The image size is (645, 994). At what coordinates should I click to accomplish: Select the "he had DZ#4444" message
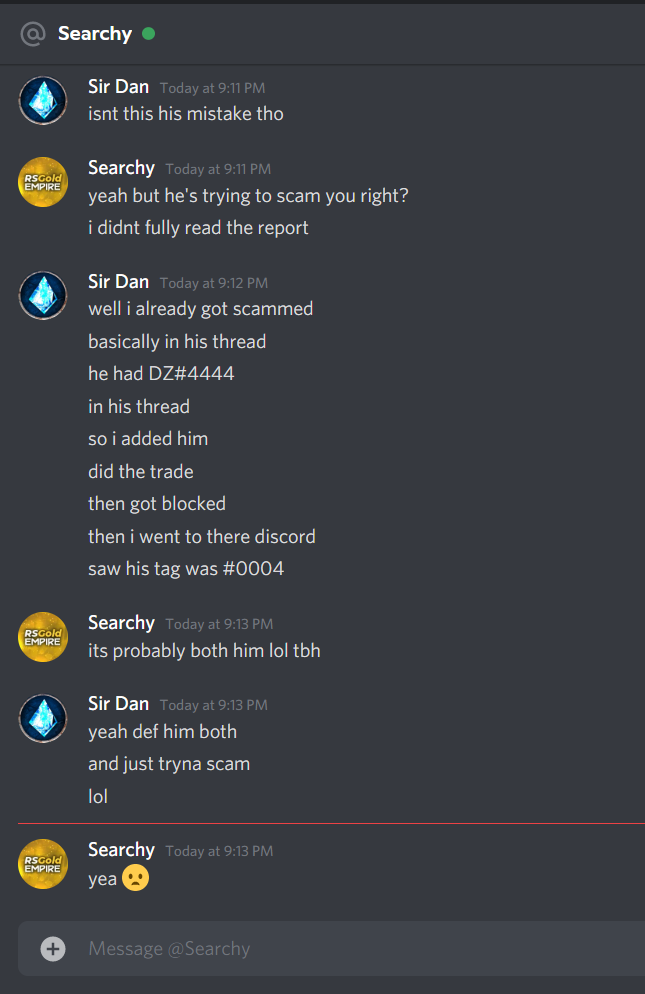click(161, 373)
